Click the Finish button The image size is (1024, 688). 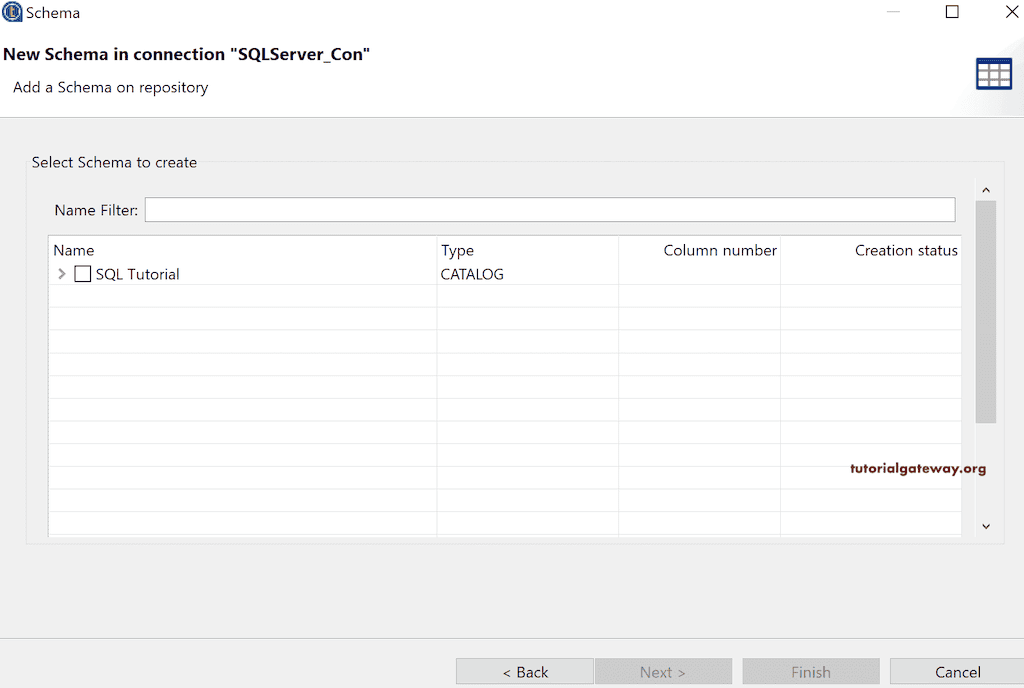(x=810, y=671)
